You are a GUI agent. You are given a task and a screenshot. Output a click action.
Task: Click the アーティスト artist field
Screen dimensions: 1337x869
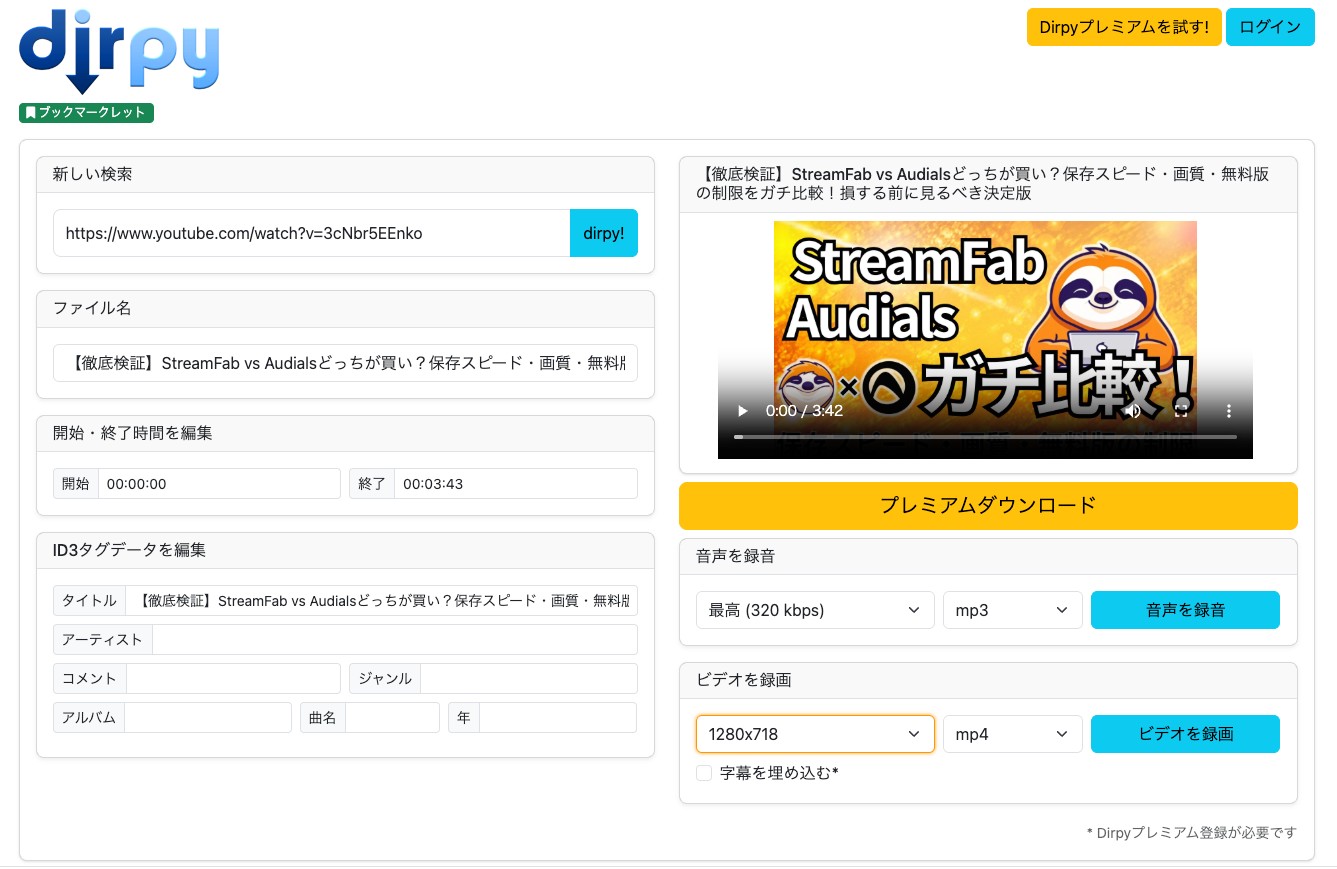click(x=395, y=639)
